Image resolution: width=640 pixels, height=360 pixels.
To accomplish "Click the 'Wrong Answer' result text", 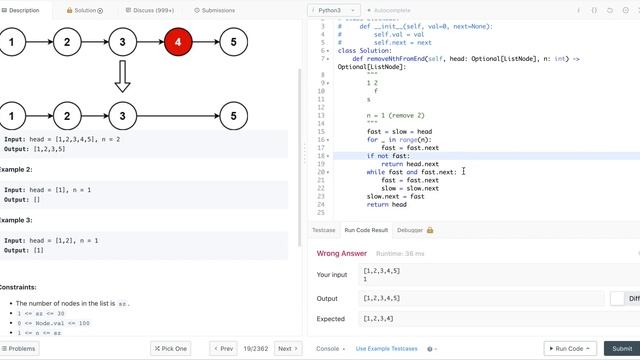I will tap(342, 253).
